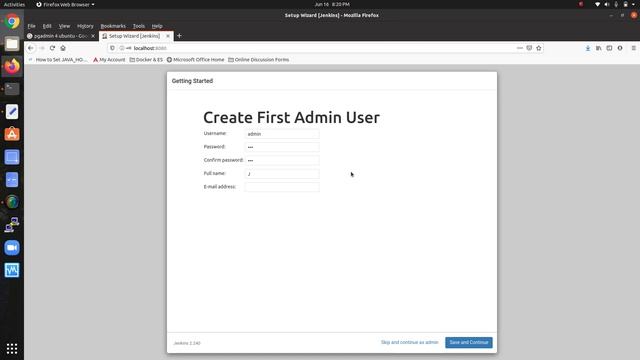Select the Setup Wizard [Jenkins] tab
Screen dimensions: 640x360
pos(136,36)
